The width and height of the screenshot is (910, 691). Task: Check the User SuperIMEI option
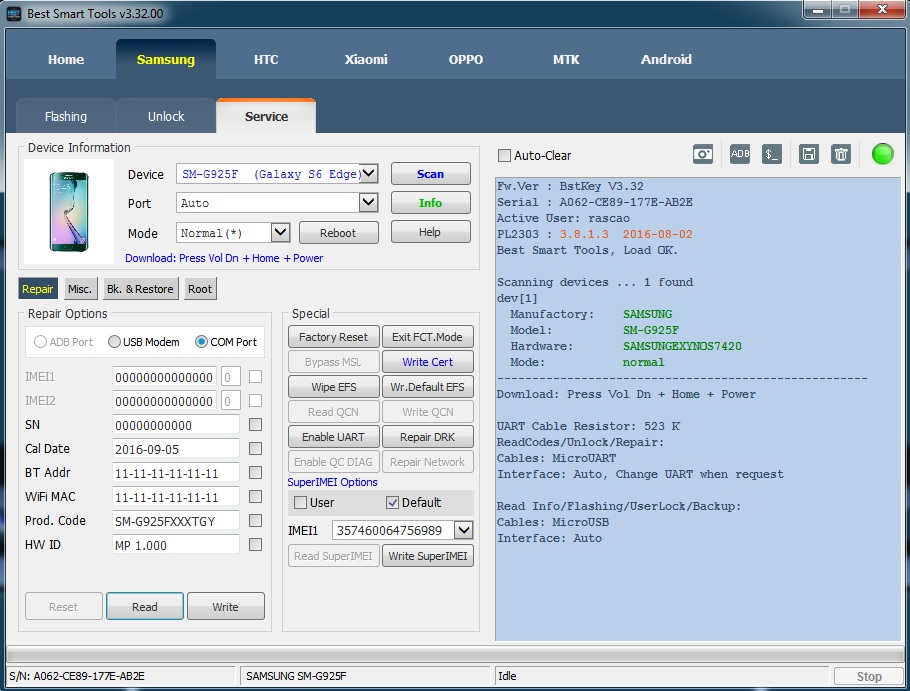click(300, 503)
